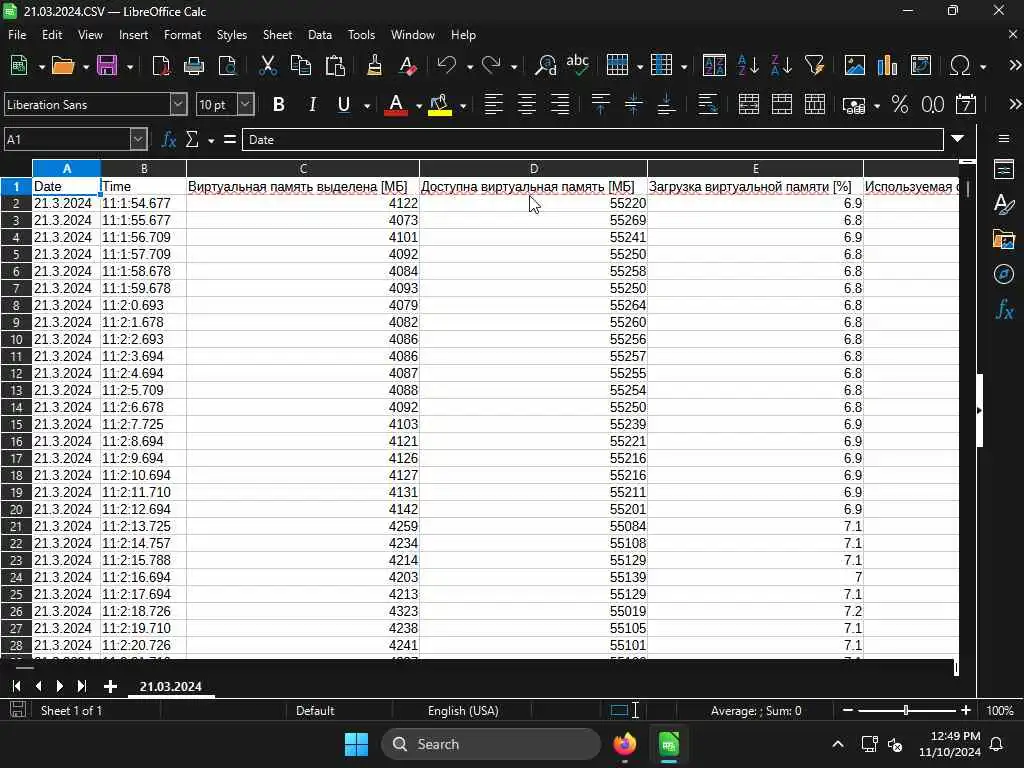Click the formula input line
The image size is (1024, 768).
[592, 139]
